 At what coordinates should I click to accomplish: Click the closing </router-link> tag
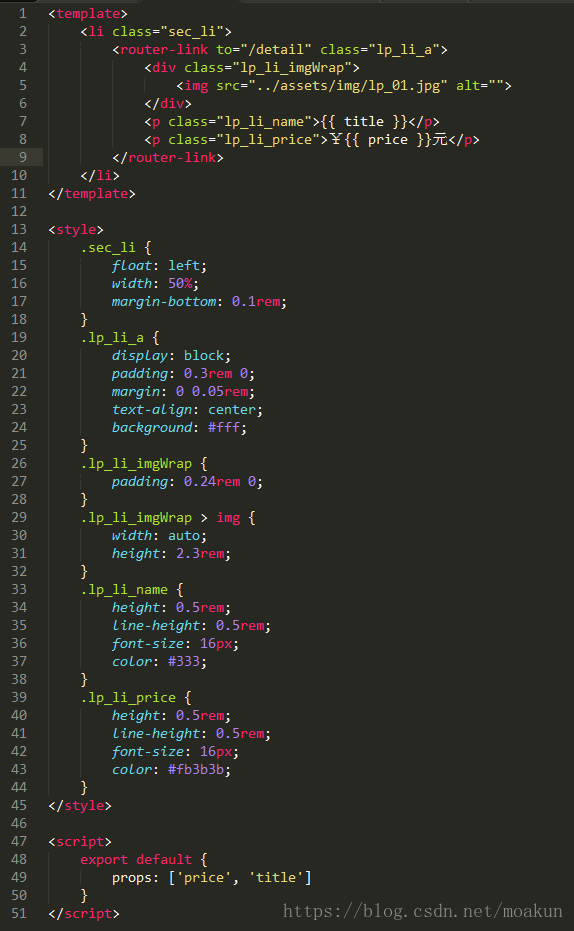coord(168,157)
